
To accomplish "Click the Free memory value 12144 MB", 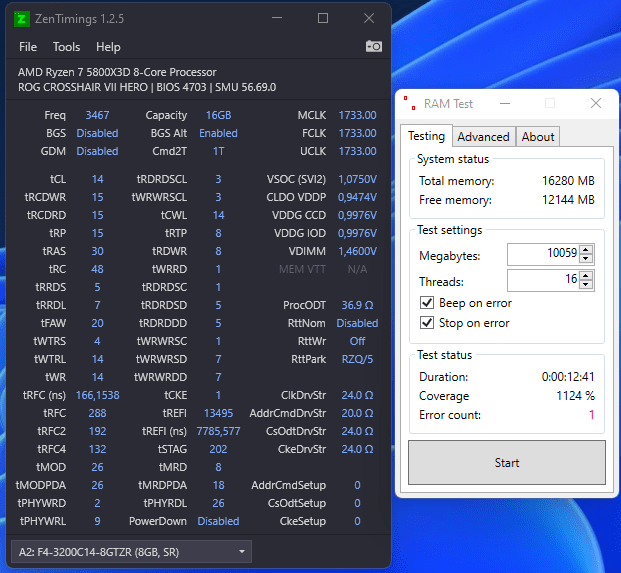I will [x=568, y=200].
